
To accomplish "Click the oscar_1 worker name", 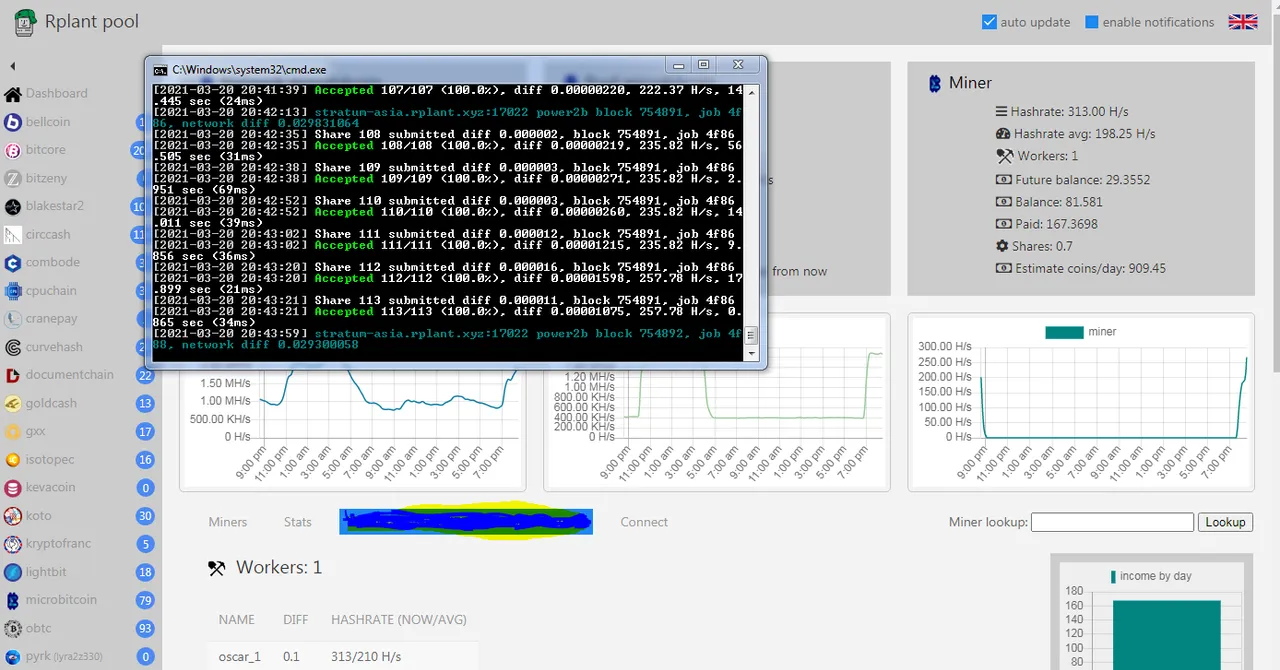I will click(x=240, y=657).
